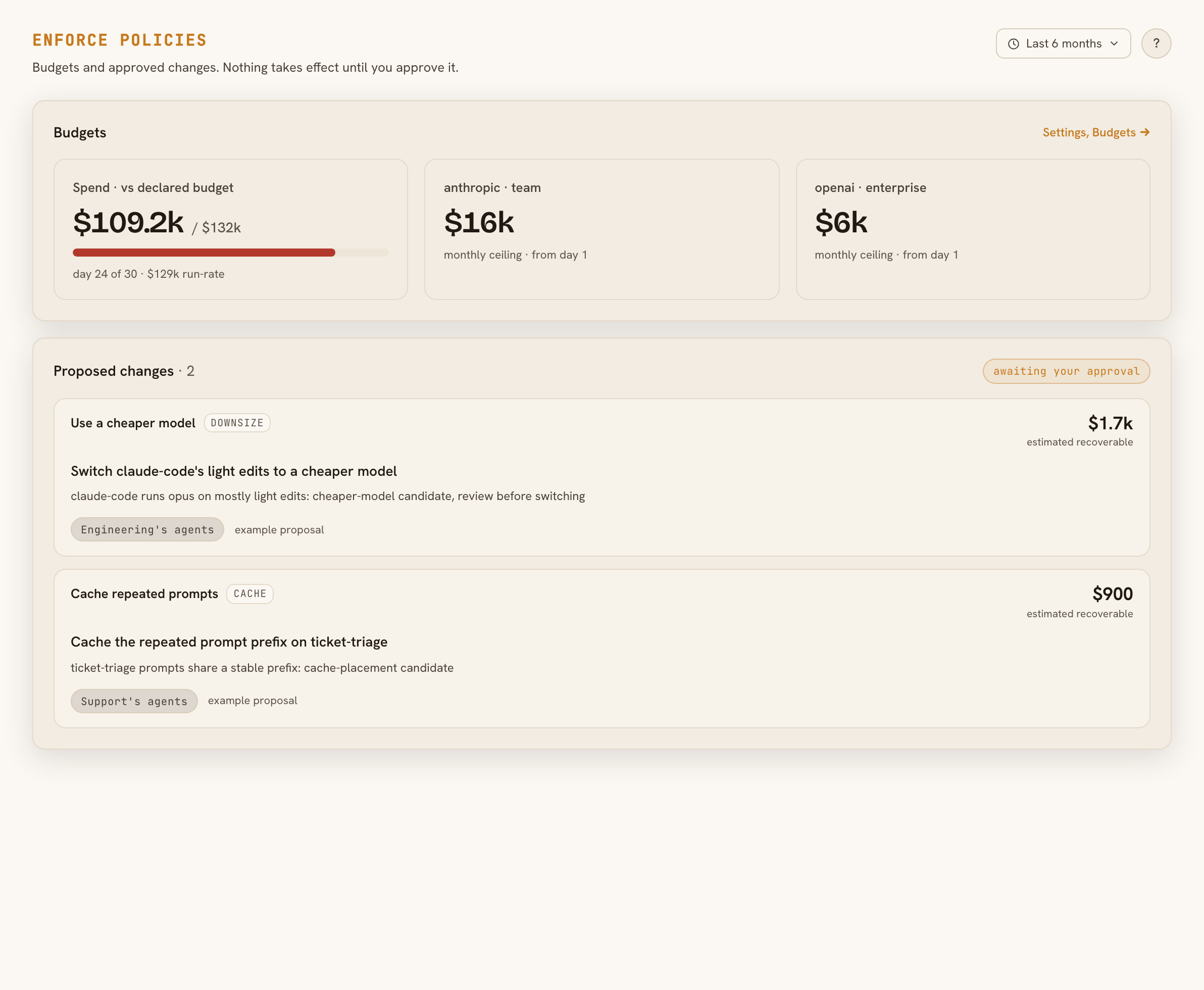Click the Cache repeated prompts heading
The height and width of the screenshot is (990, 1204).
point(144,593)
